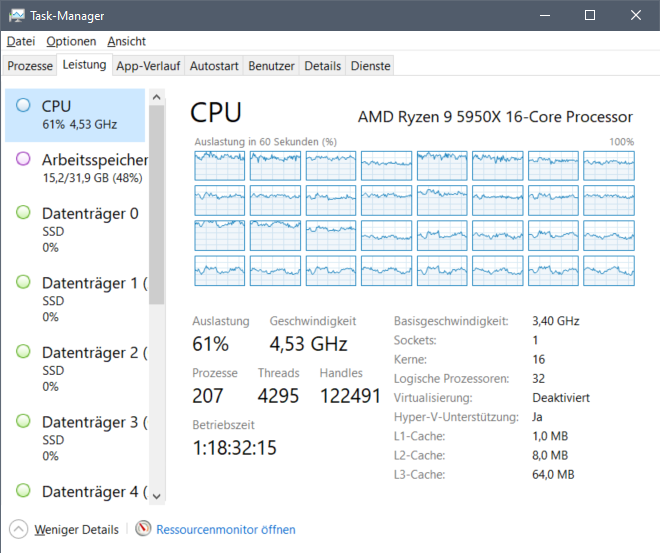Image resolution: width=660 pixels, height=553 pixels.
Task: Open the Datei menu
Action: (21, 41)
